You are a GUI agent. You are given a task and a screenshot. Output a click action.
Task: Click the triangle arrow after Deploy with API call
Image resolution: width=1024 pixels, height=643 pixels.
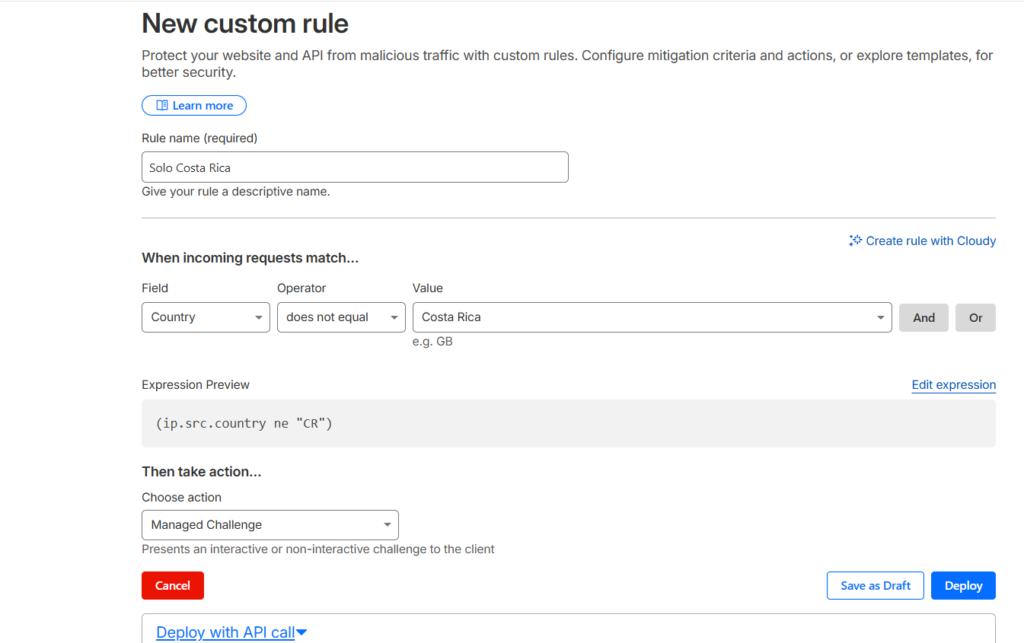(301, 632)
